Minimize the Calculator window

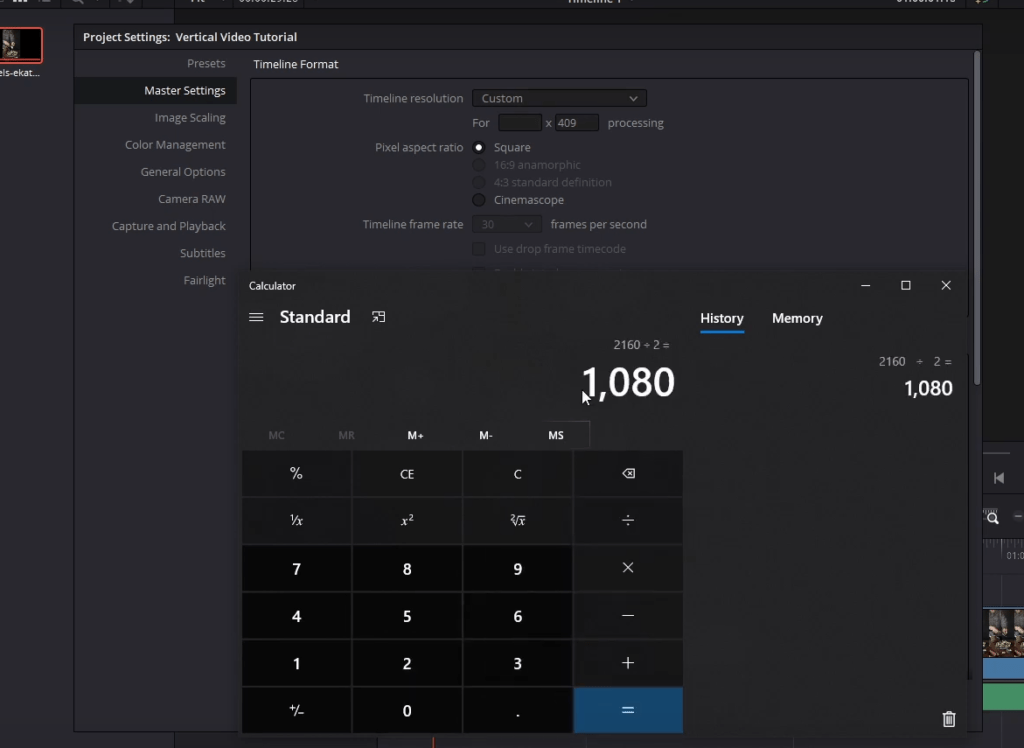865,285
